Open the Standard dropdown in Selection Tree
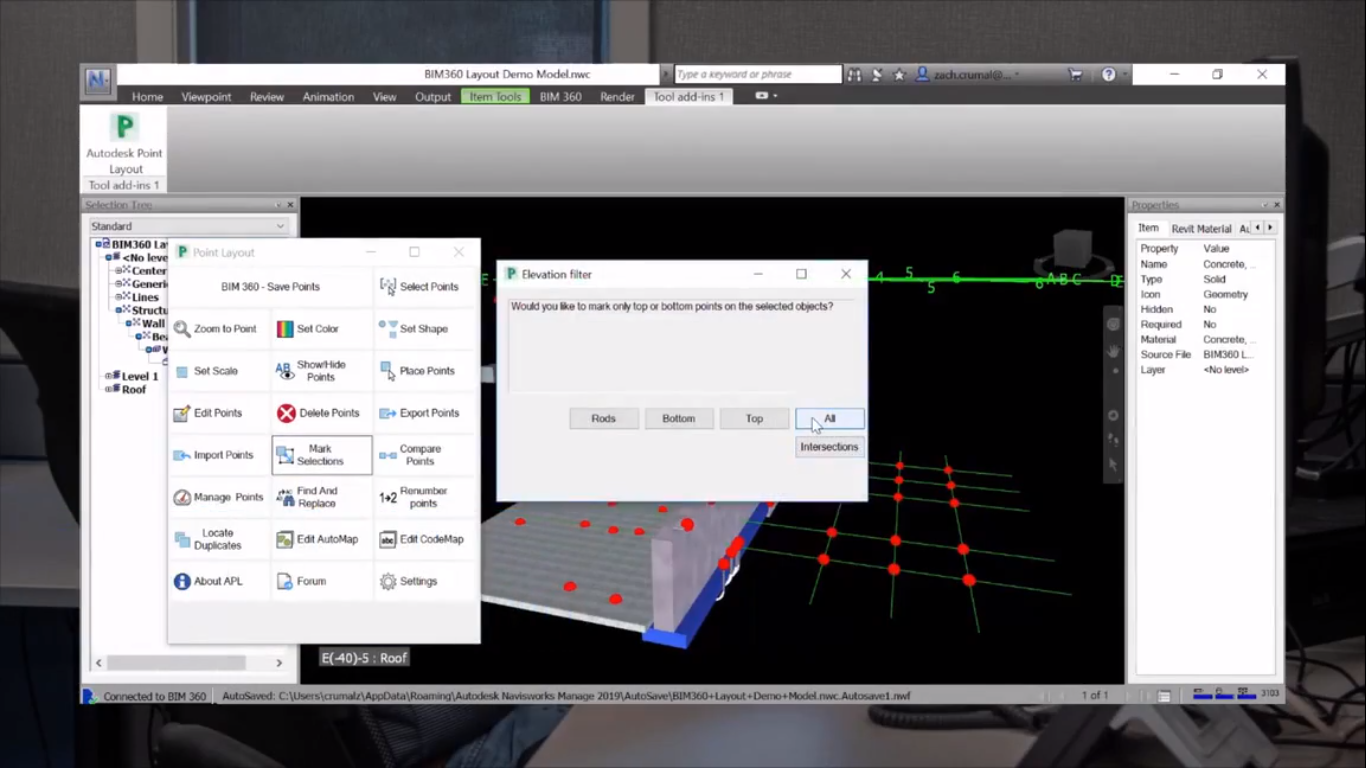 [x=188, y=226]
